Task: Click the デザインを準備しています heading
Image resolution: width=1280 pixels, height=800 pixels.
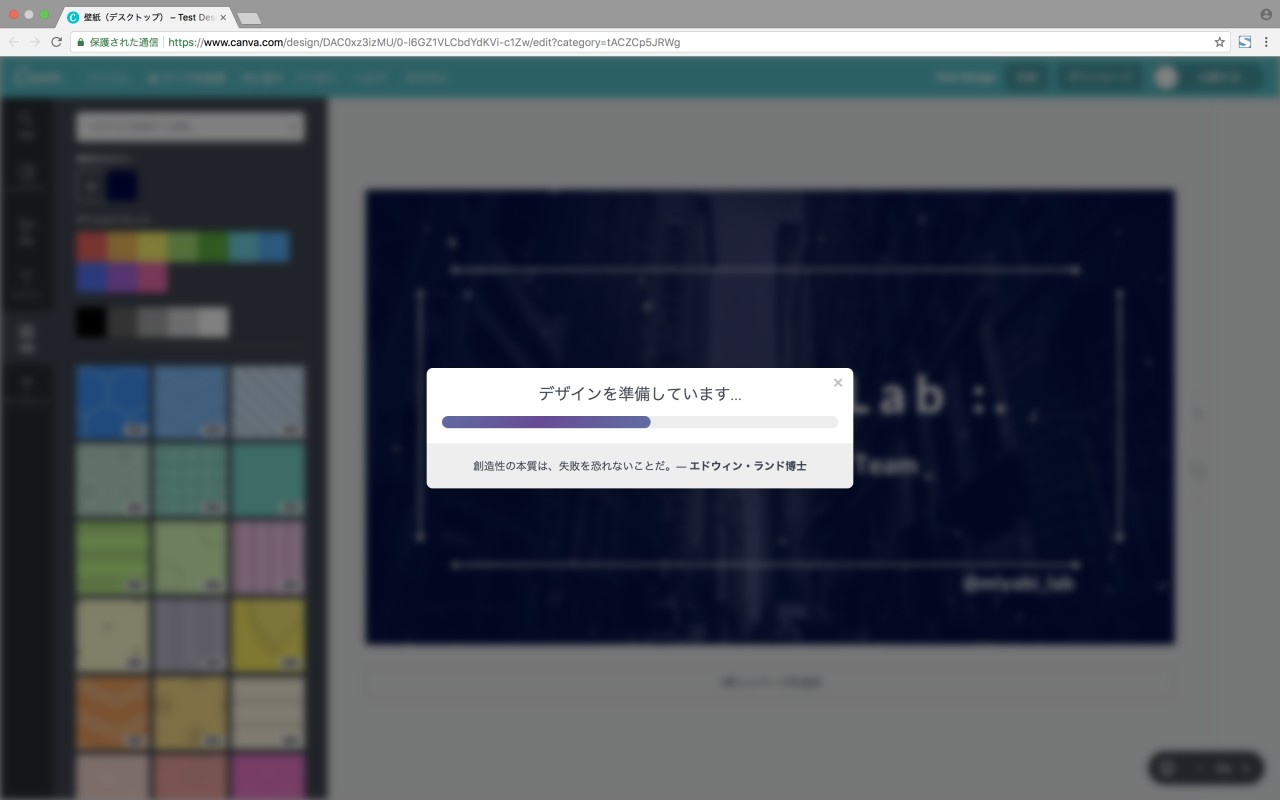Action: 640,394
